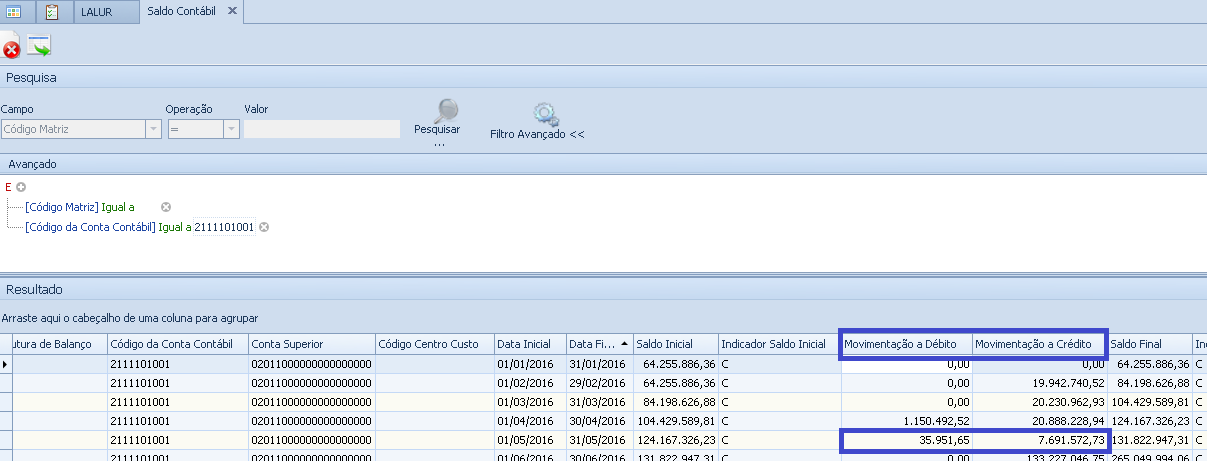Open the Operação dropdown
The width and height of the screenshot is (1207, 466).
click(x=231, y=129)
